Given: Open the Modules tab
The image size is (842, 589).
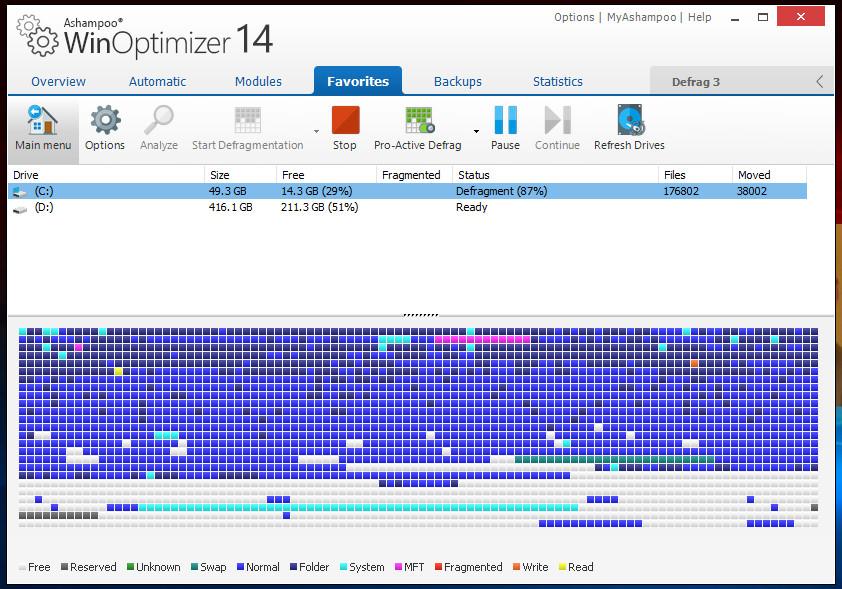Looking at the screenshot, I should tap(258, 82).
